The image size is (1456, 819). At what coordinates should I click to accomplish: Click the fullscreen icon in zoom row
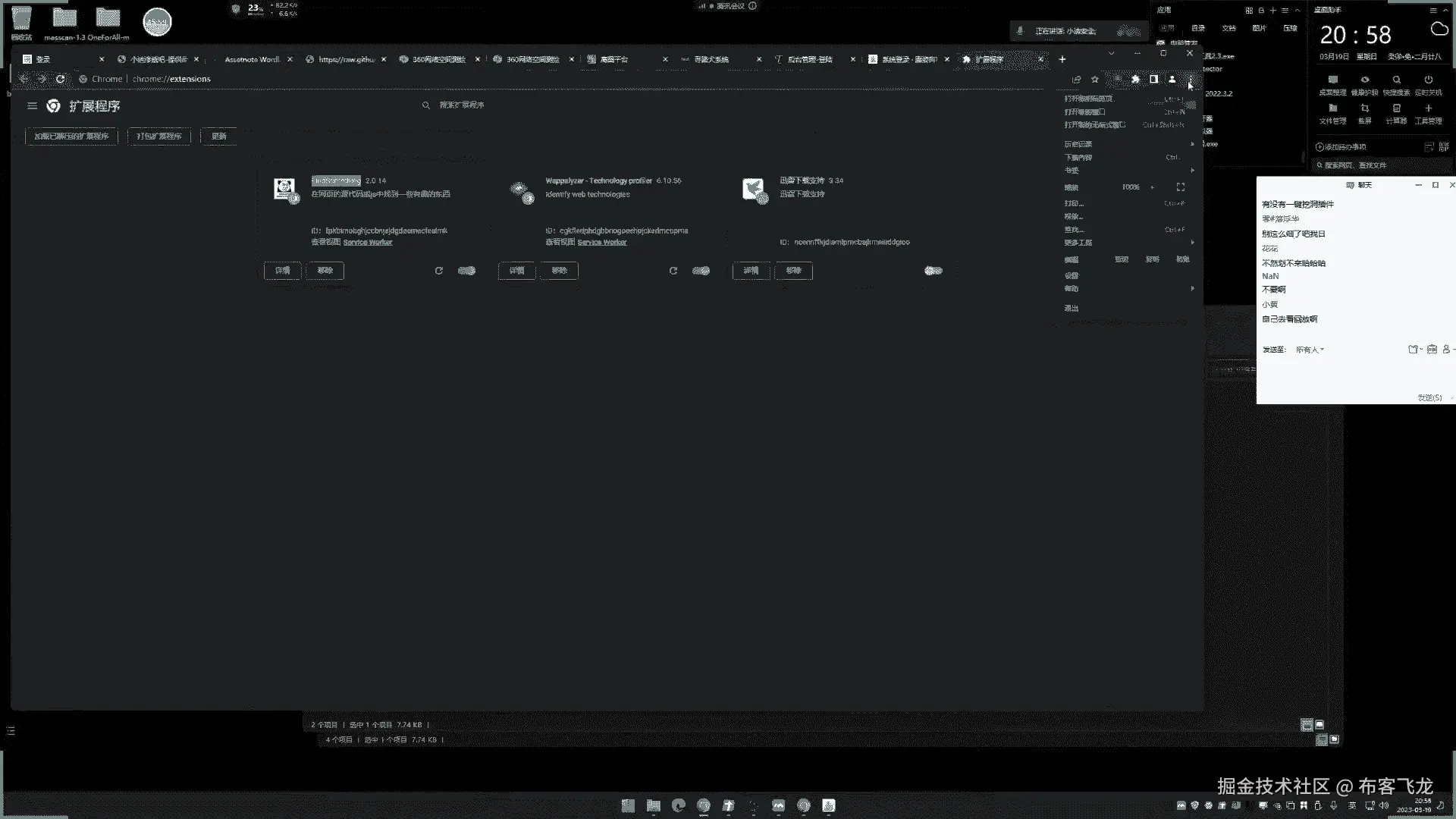click(1180, 187)
